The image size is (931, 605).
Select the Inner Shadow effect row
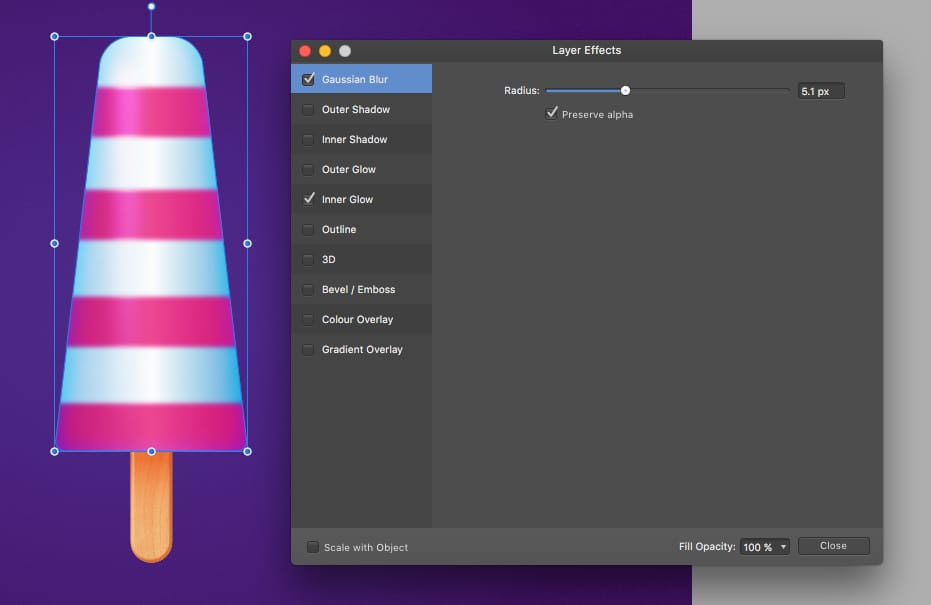coord(361,140)
